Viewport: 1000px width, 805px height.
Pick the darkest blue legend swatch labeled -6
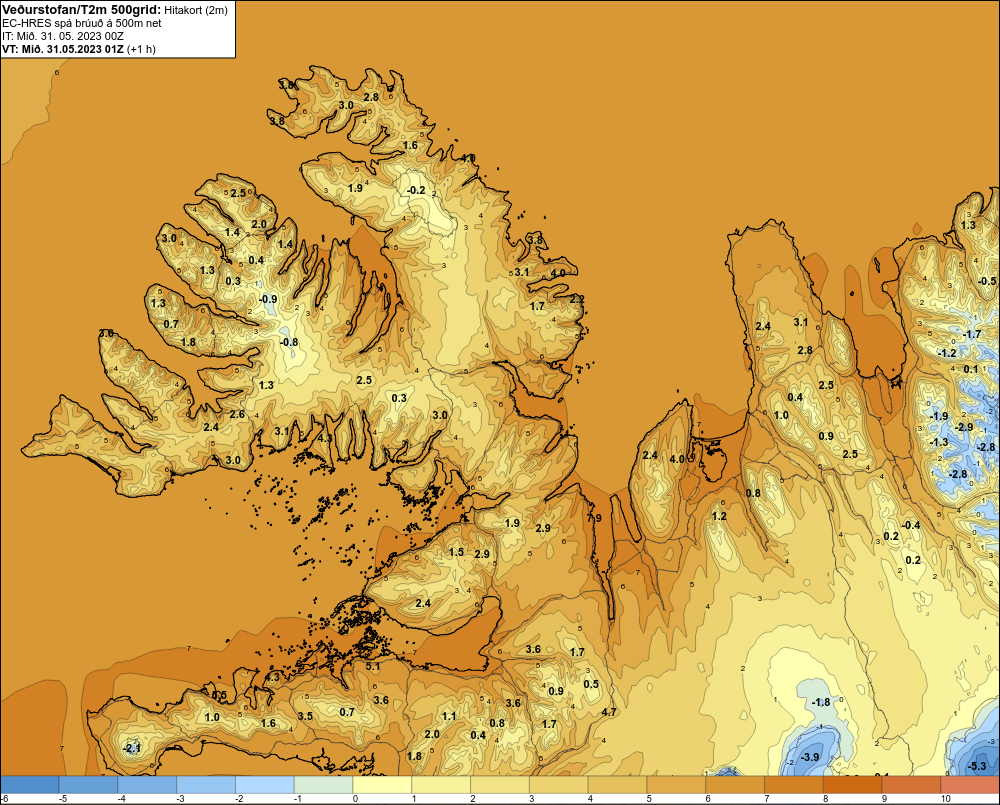click(x=29, y=785)
